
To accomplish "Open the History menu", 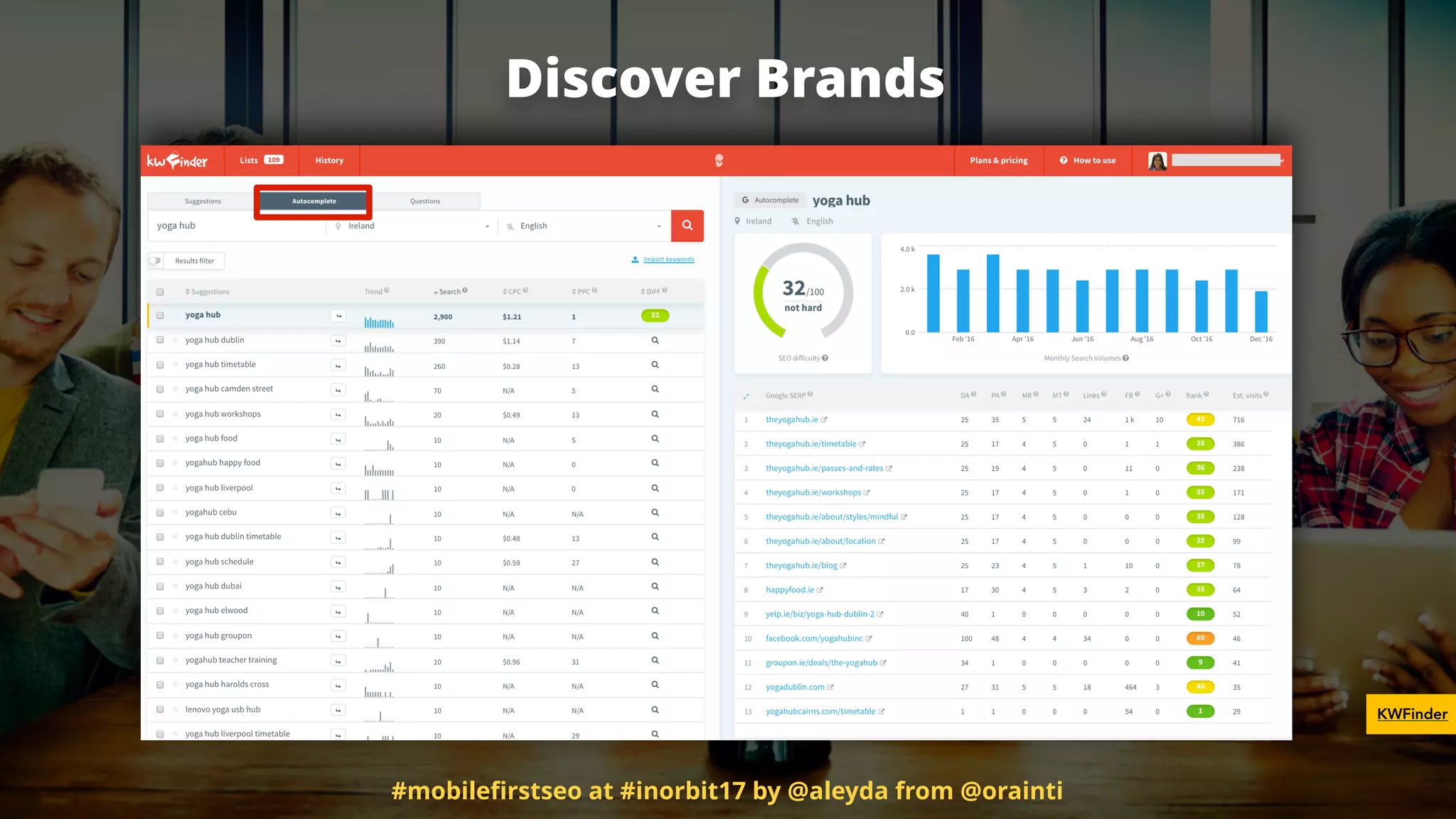I will tap(329, 161).
